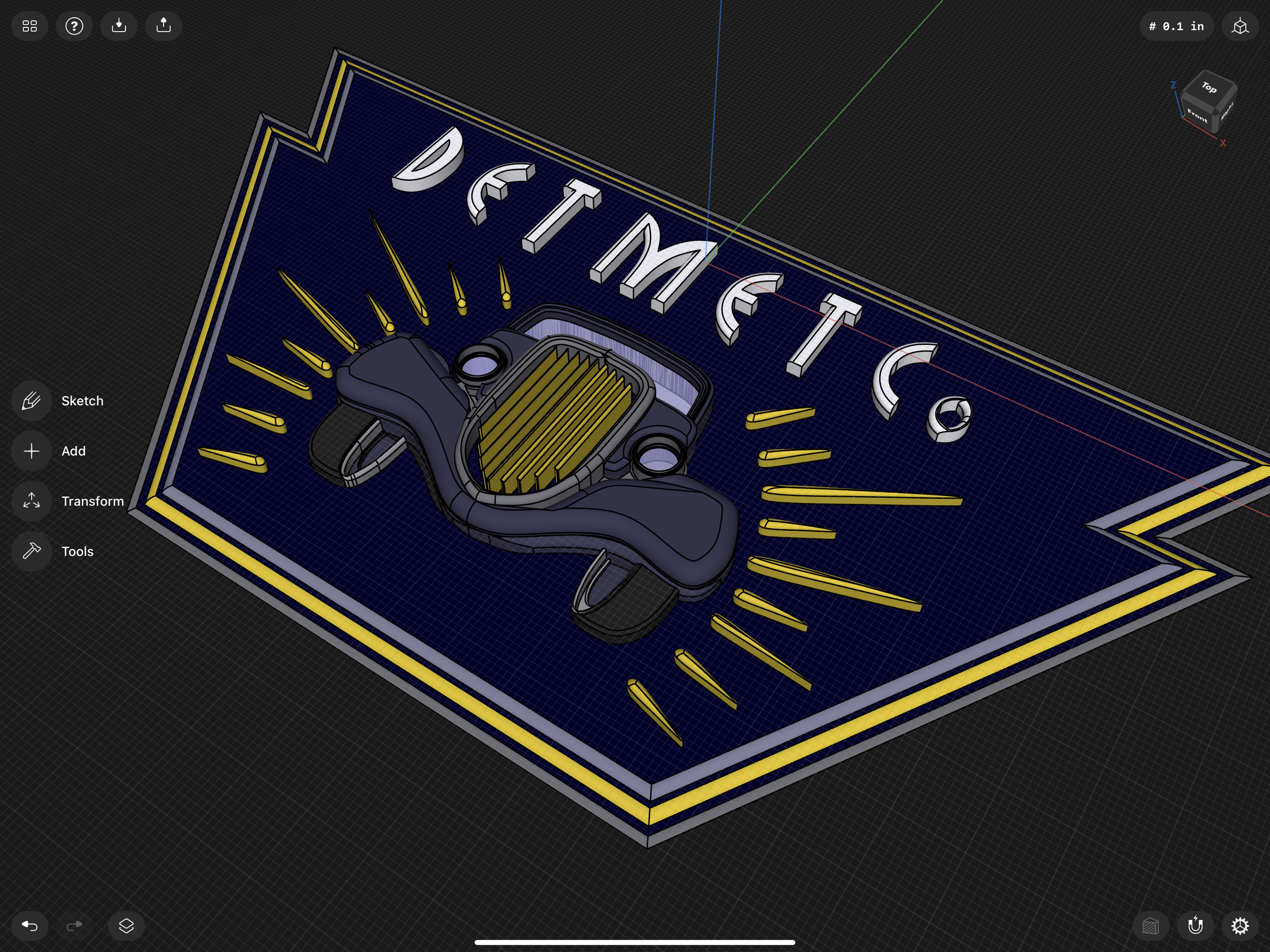The height and width of the screenshot is (952, 1270).
Task: Toggle the section view hatch icon
Action: pyautogui.click(x=1151, y=926)
